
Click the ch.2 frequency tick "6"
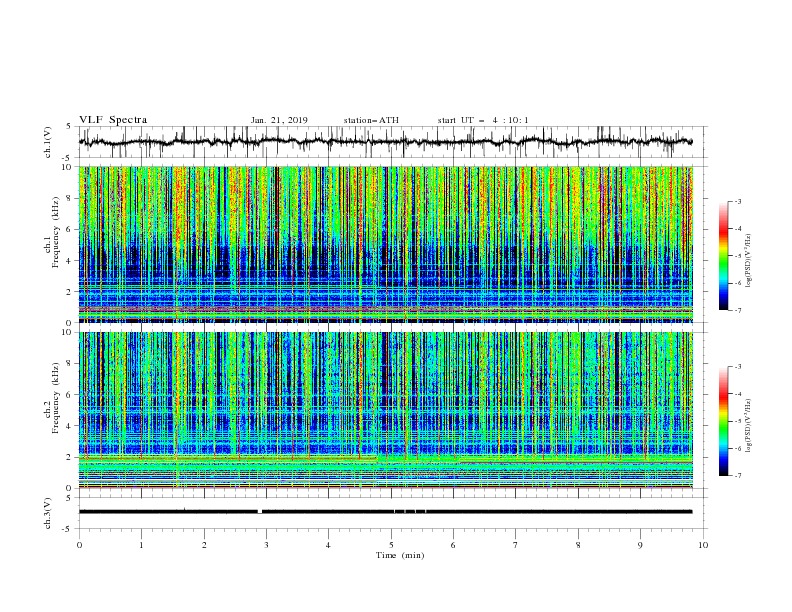(x=70, y=394)
